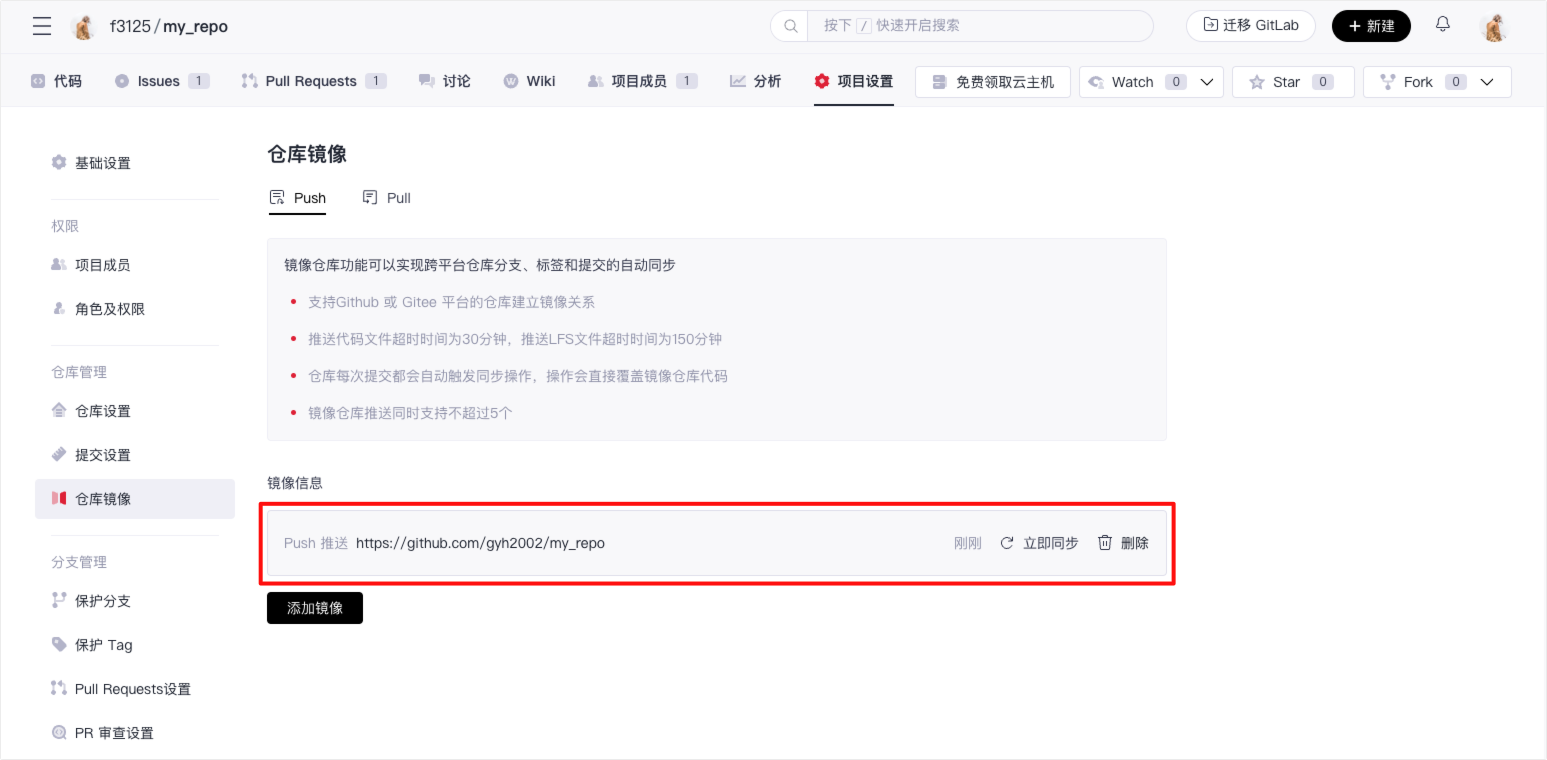Screen dimensions: 1547x760
Task: Click the 免费领取云主机 button
Action: pos(992,82)
